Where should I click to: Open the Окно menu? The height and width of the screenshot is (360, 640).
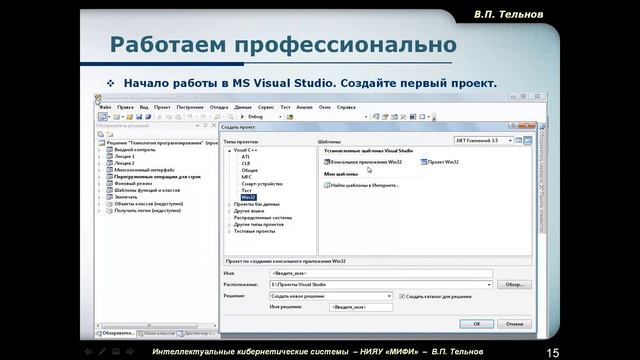tap(325, 107)
